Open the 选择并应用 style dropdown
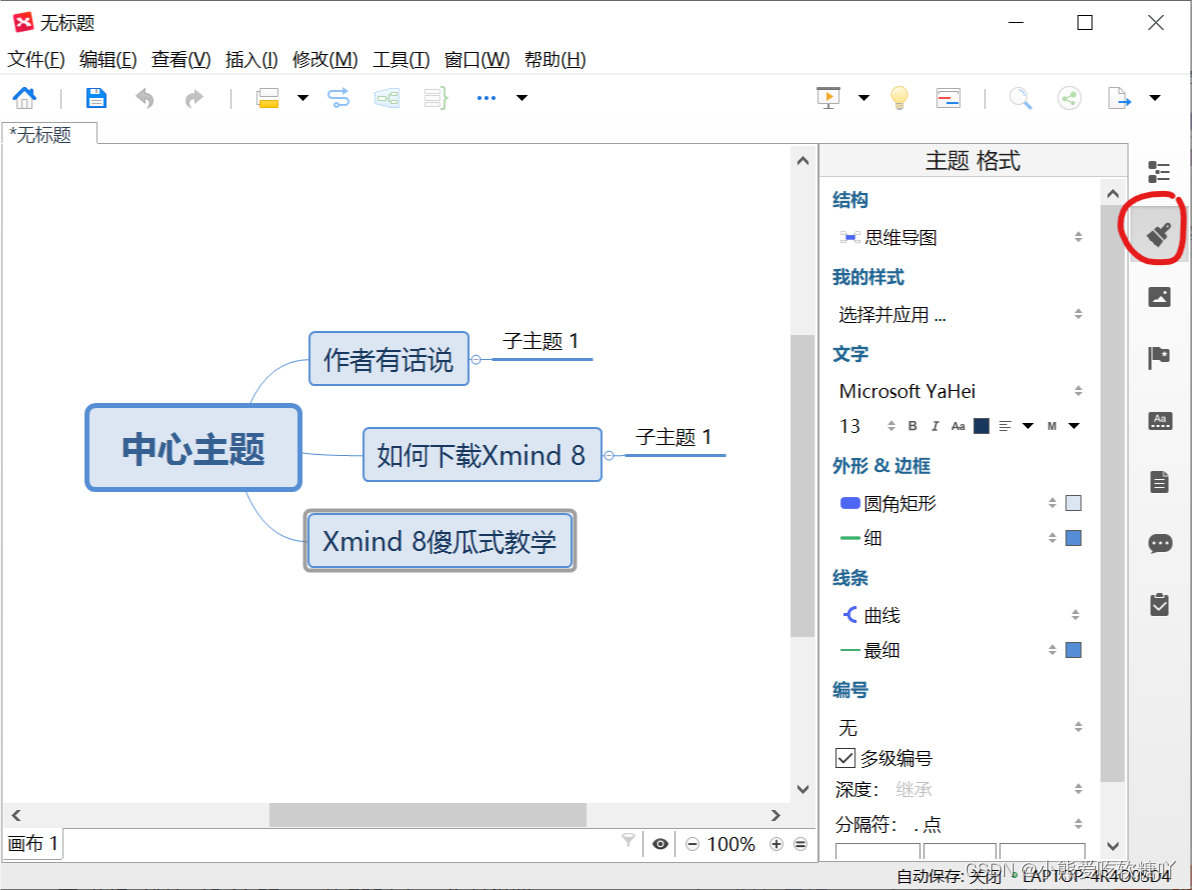The image size is (1192, 890). 960,314
